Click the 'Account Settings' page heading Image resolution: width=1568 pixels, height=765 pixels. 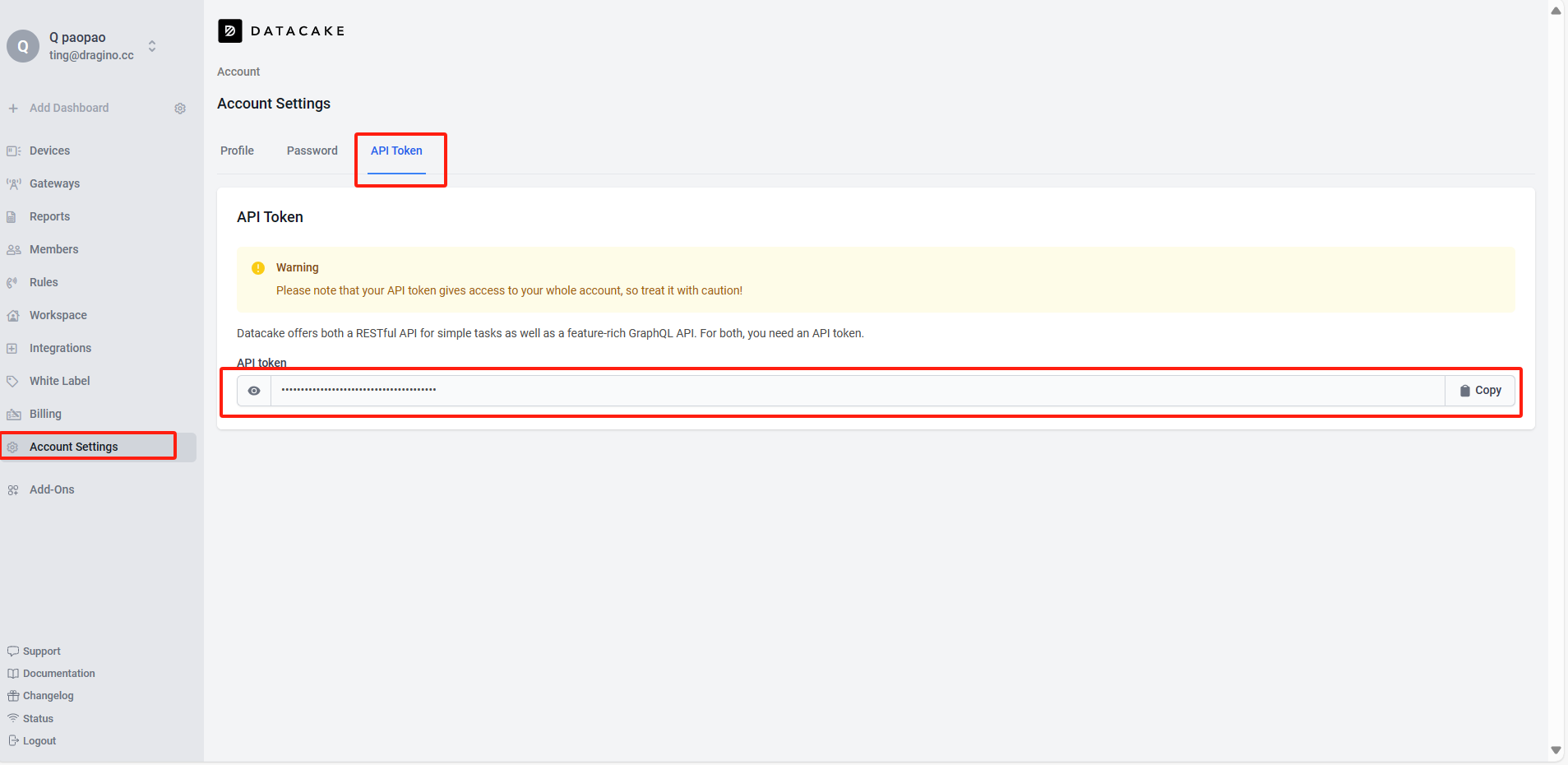click(x=274, y=104)
